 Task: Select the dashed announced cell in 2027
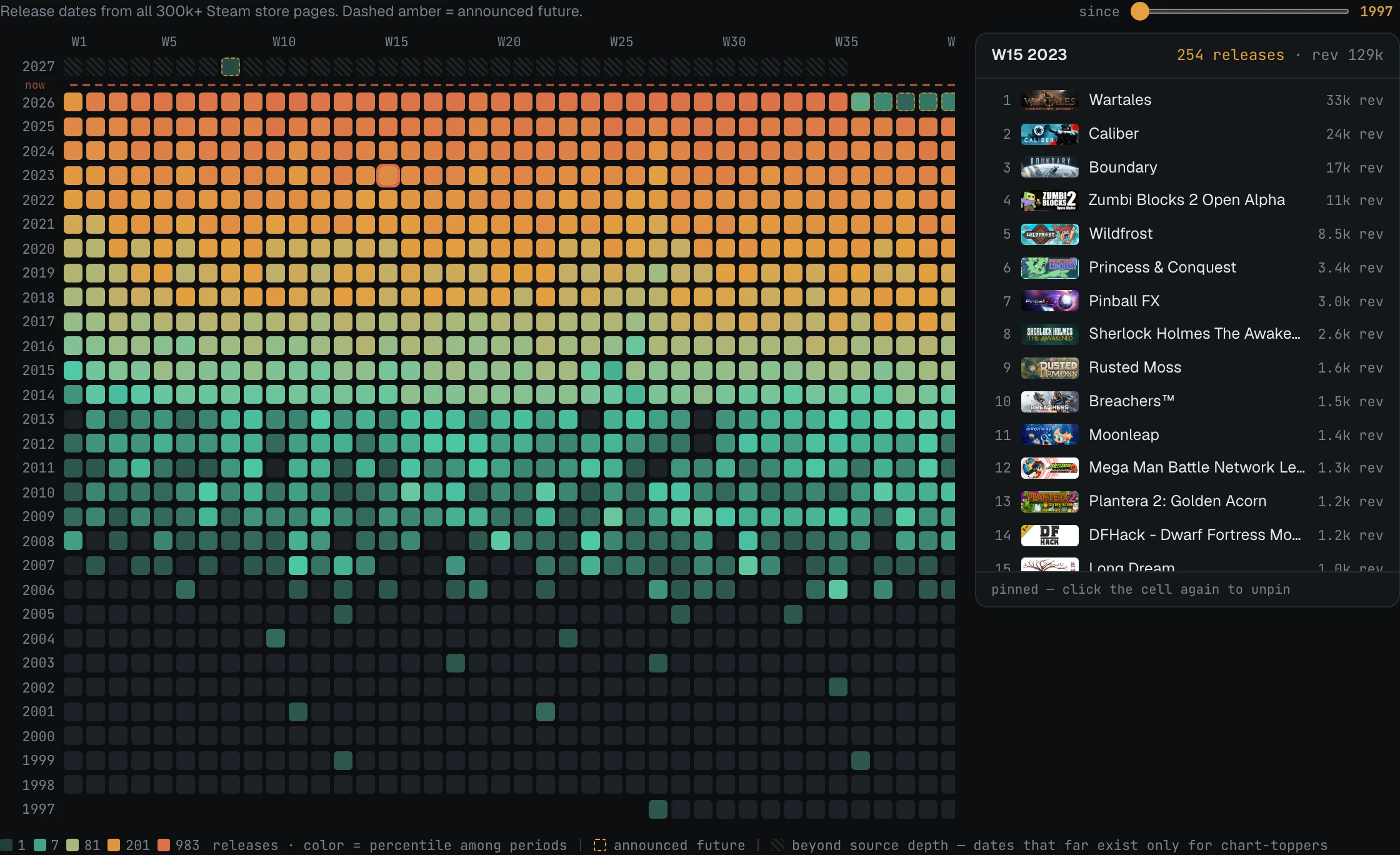click(x=231, y=67)
